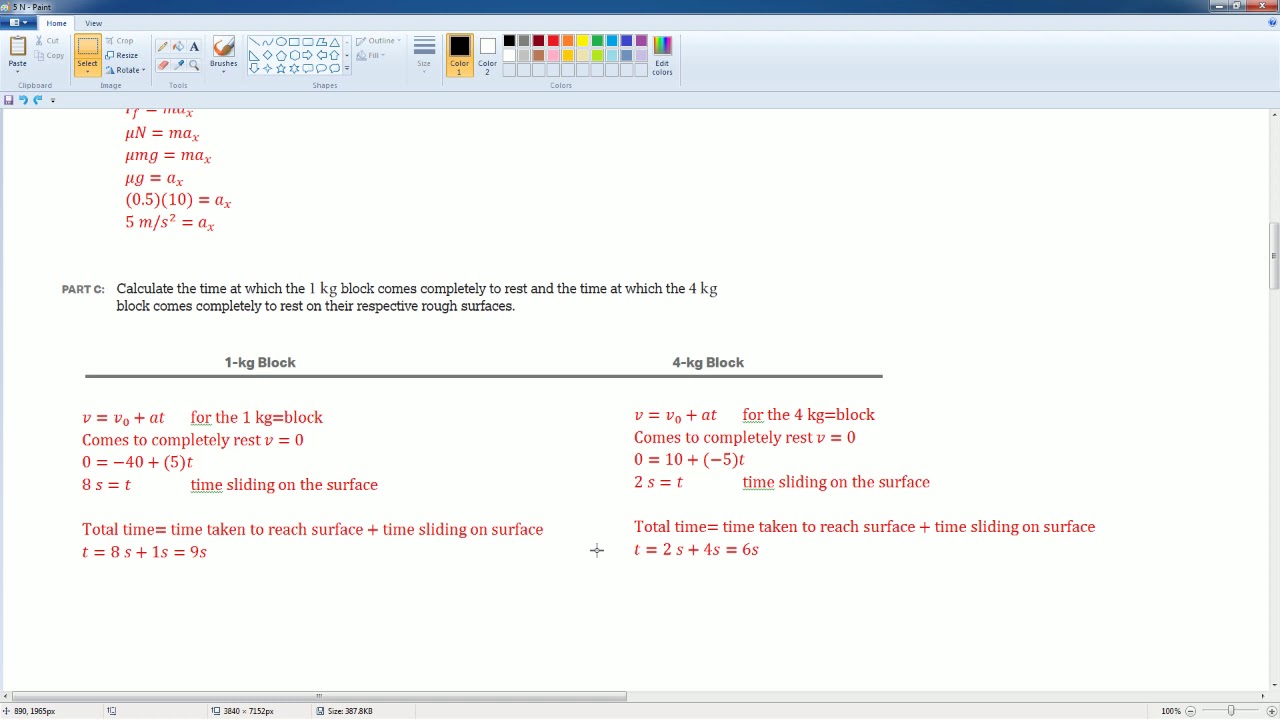This screenshot has width=1280, height=720.
Task: Pick the pink color swatch
Action: point(553,55)
